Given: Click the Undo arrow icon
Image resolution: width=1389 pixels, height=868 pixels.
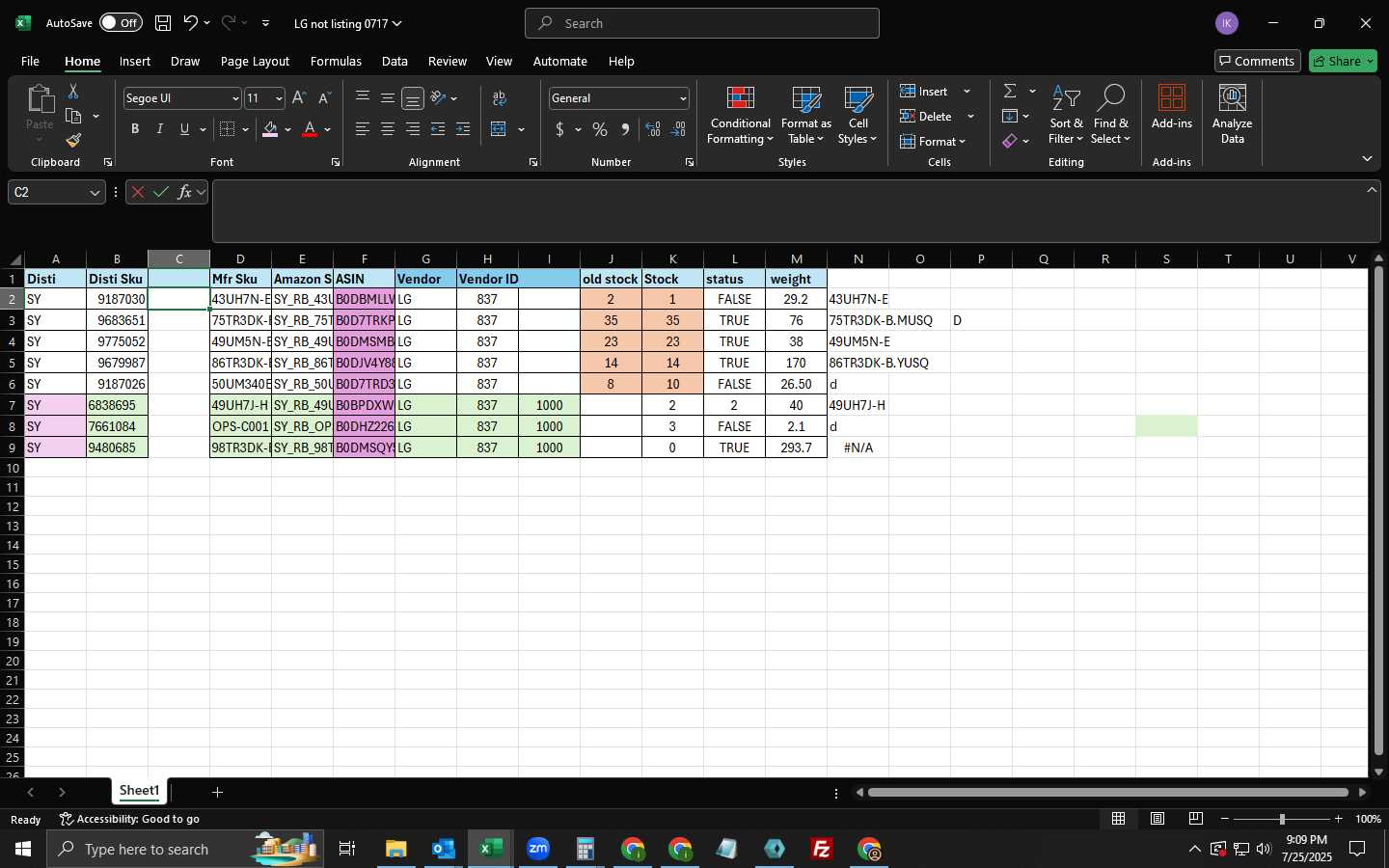Looking at the screenshot, I should [x=191, y=23].
